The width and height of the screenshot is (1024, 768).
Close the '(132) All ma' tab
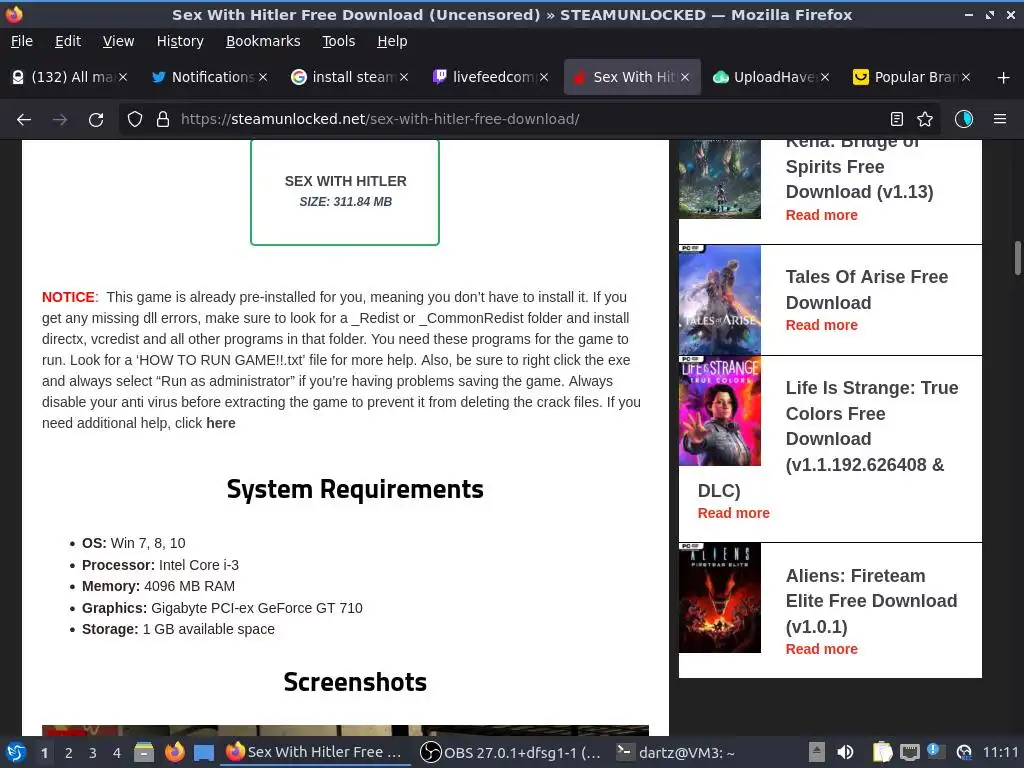(x=123, y=77)
